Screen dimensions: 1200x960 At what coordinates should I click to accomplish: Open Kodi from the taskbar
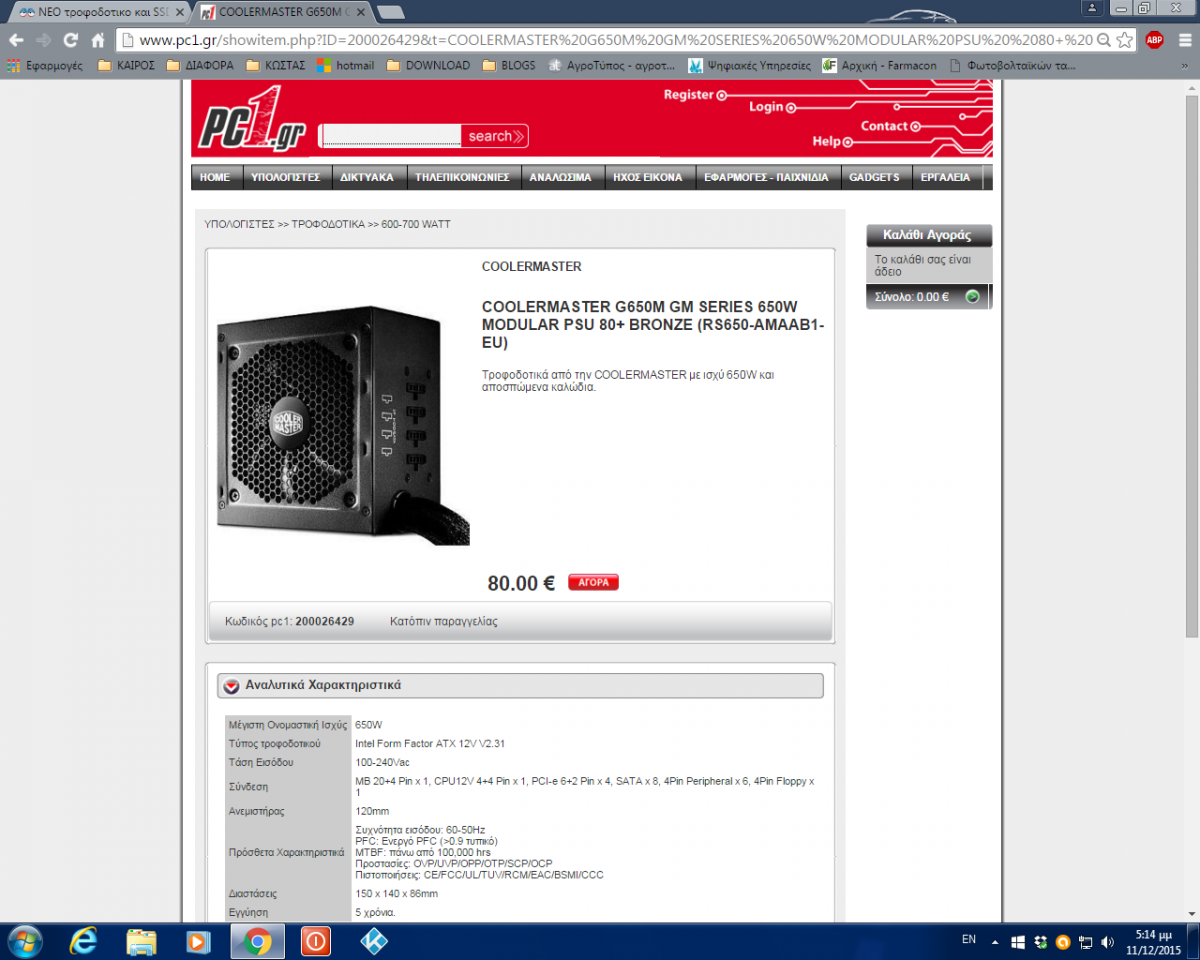tap(373, 942)
